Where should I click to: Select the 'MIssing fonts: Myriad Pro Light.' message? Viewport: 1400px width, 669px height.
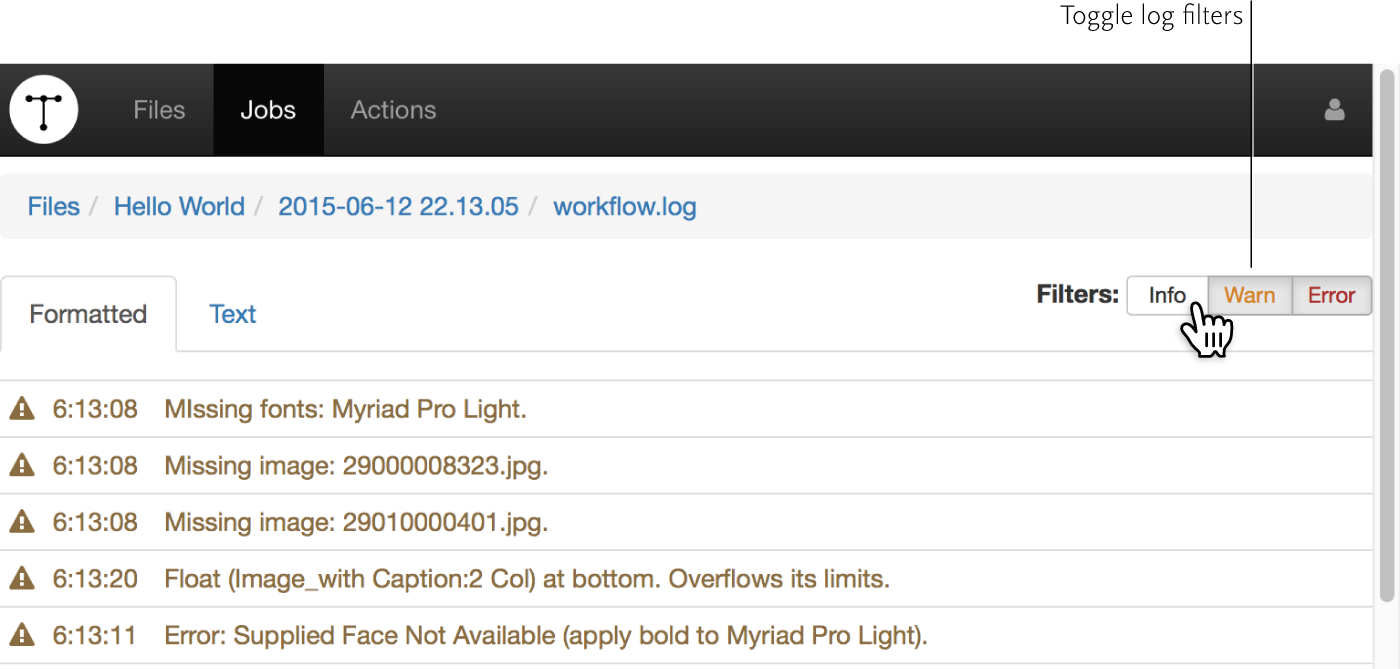click(345, 409)
